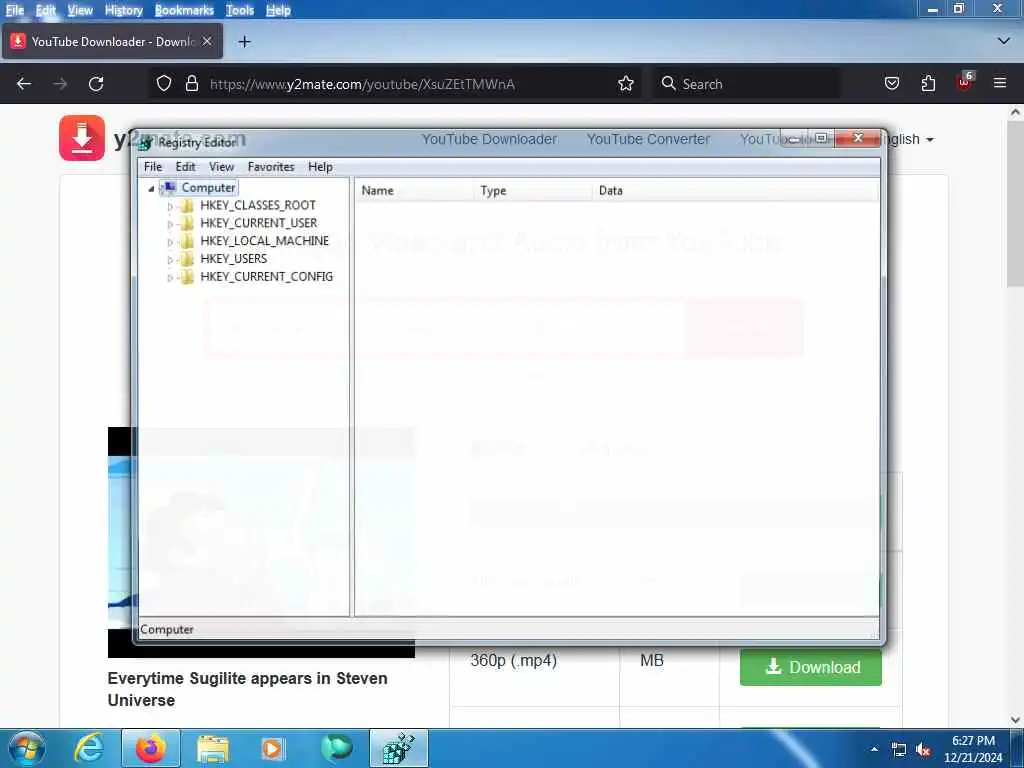Click the HKEY_CURRENT_USER folder icon

pyautogui.click(x=187, y=223)
